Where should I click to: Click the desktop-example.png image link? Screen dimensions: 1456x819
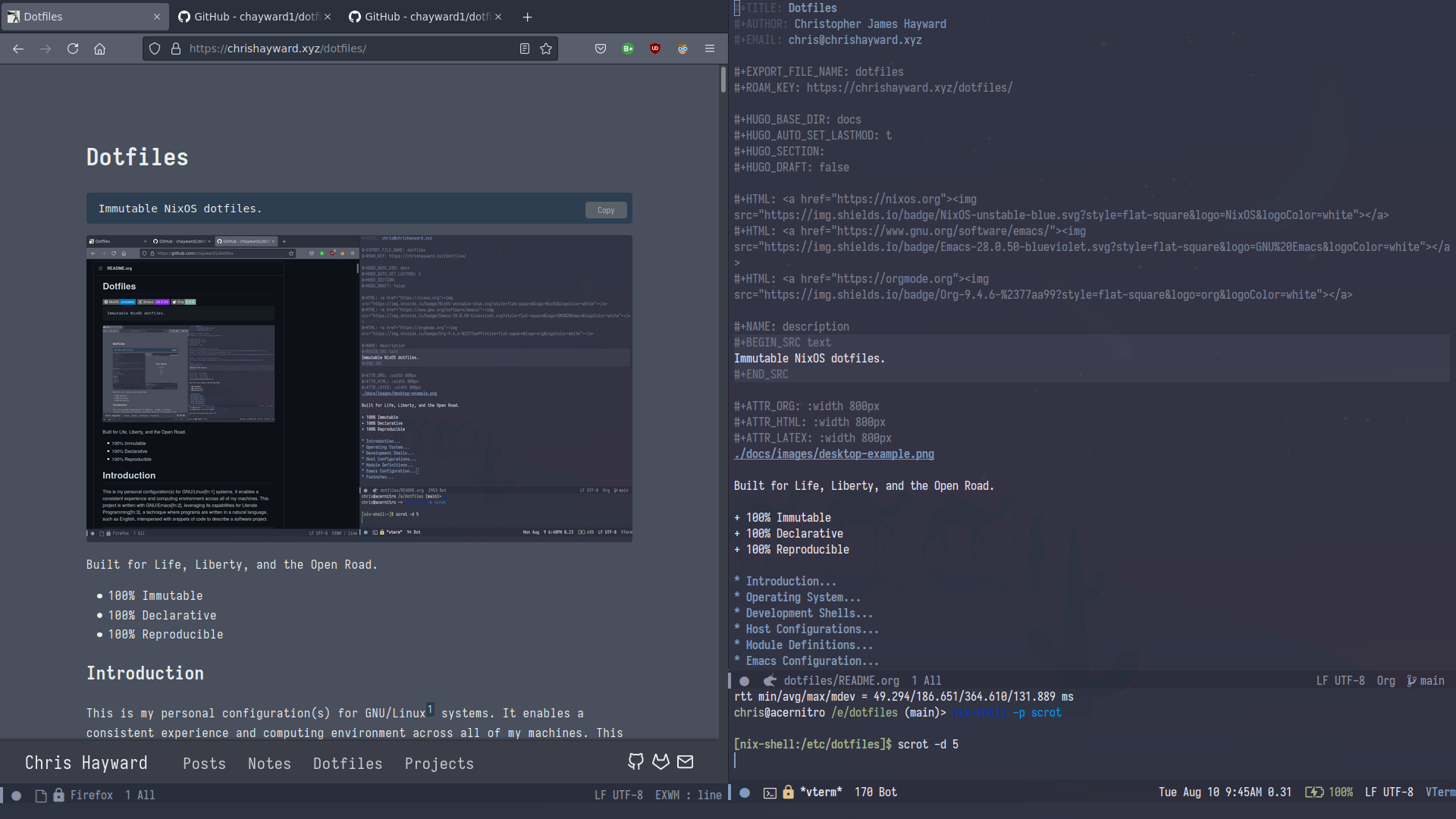coord(833,454)
